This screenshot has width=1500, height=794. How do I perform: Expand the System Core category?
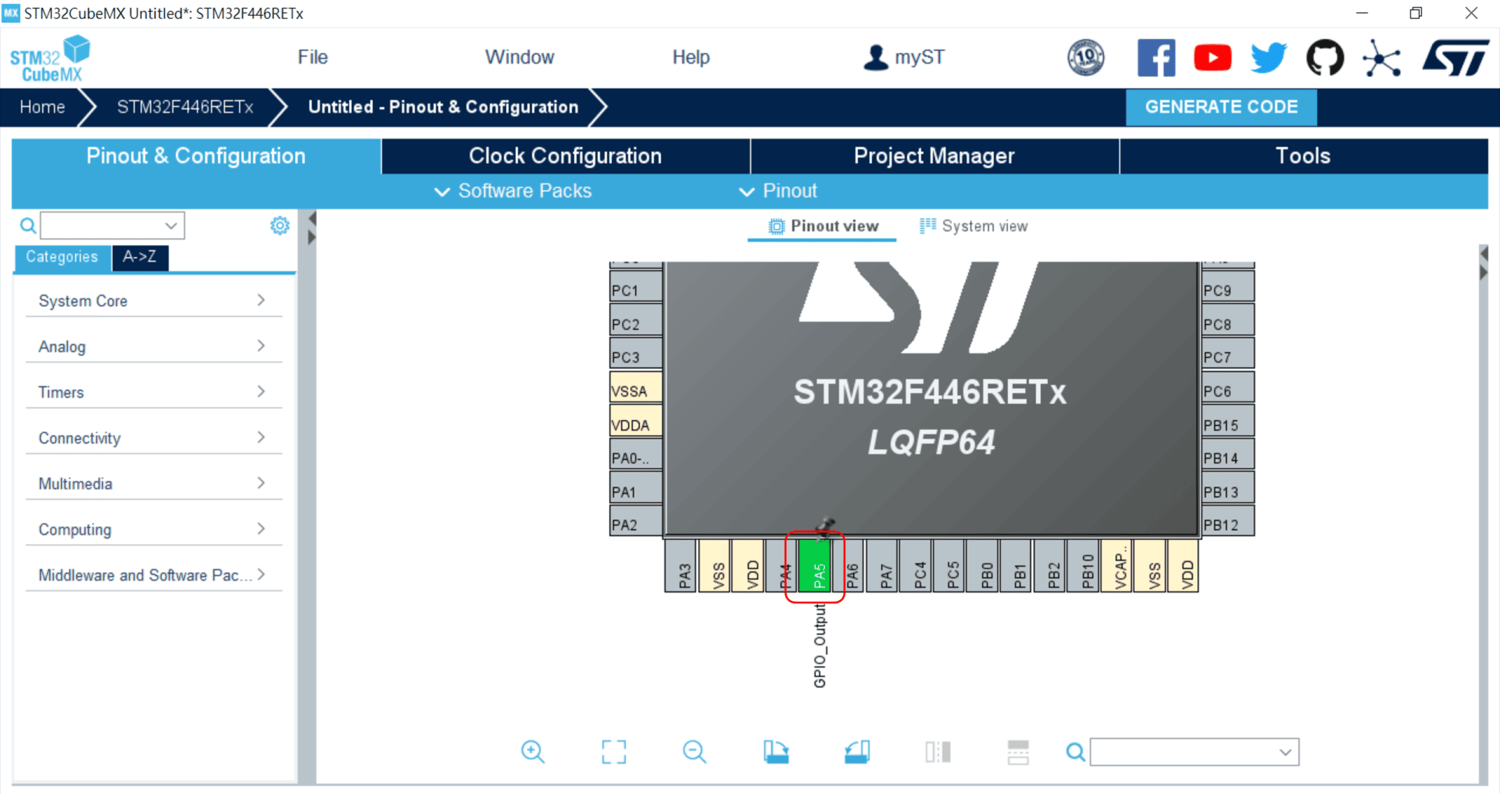click(153, 301)
